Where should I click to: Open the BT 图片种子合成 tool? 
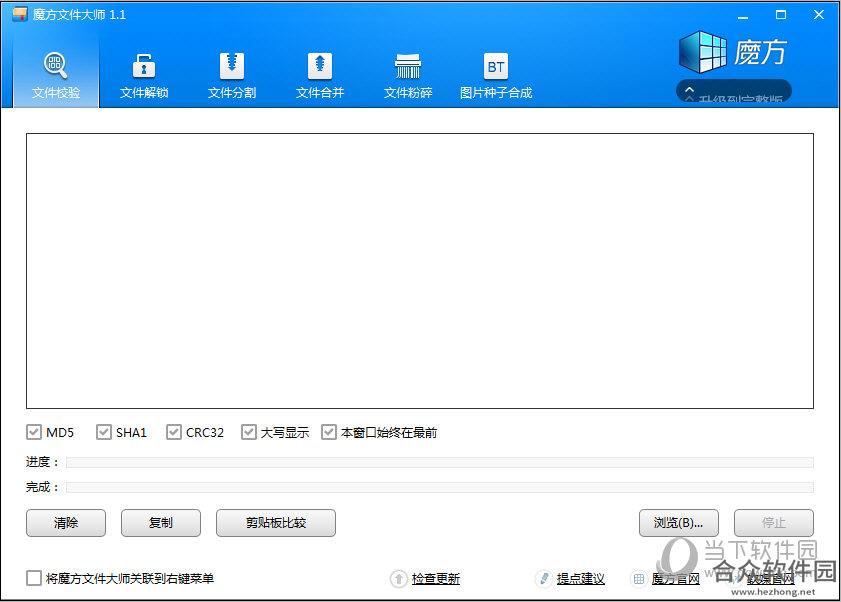click(x=496, y=75)
